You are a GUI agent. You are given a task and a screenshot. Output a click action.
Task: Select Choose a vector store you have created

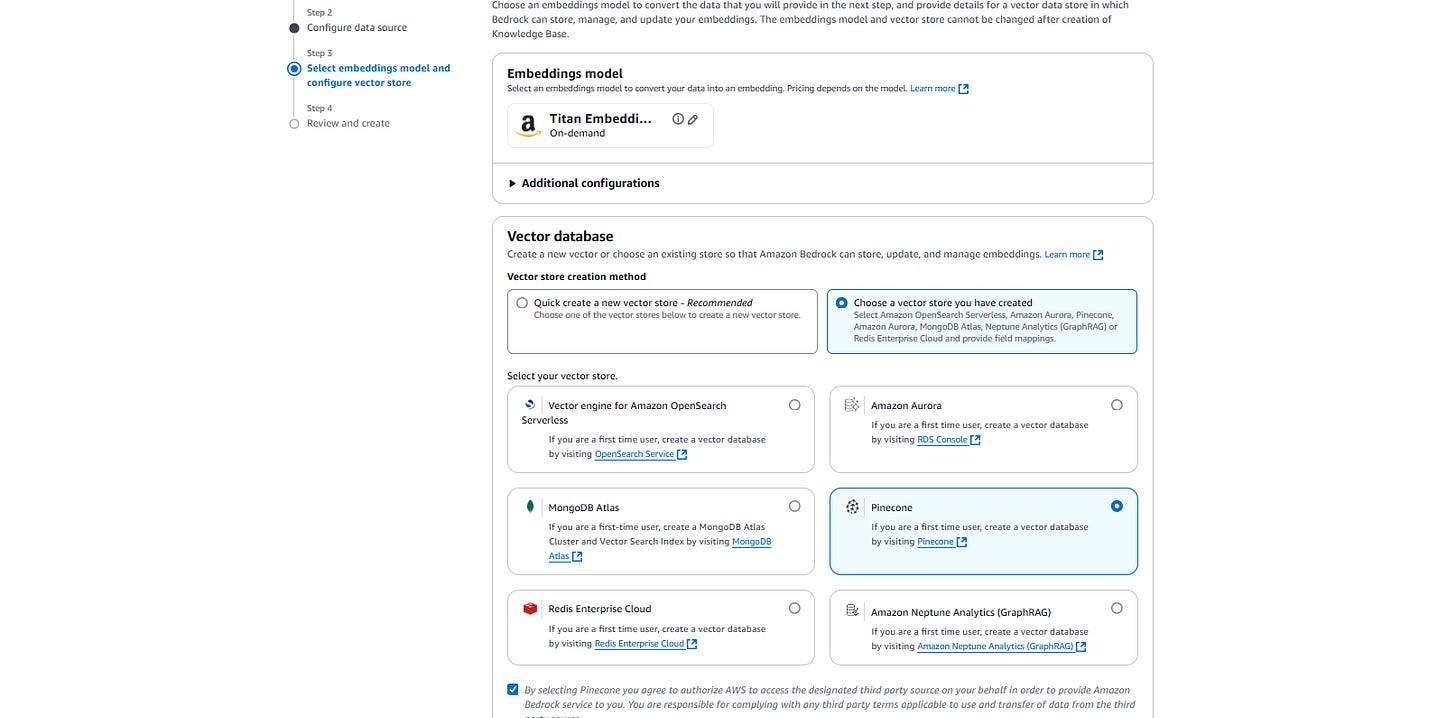click(841, 303)
